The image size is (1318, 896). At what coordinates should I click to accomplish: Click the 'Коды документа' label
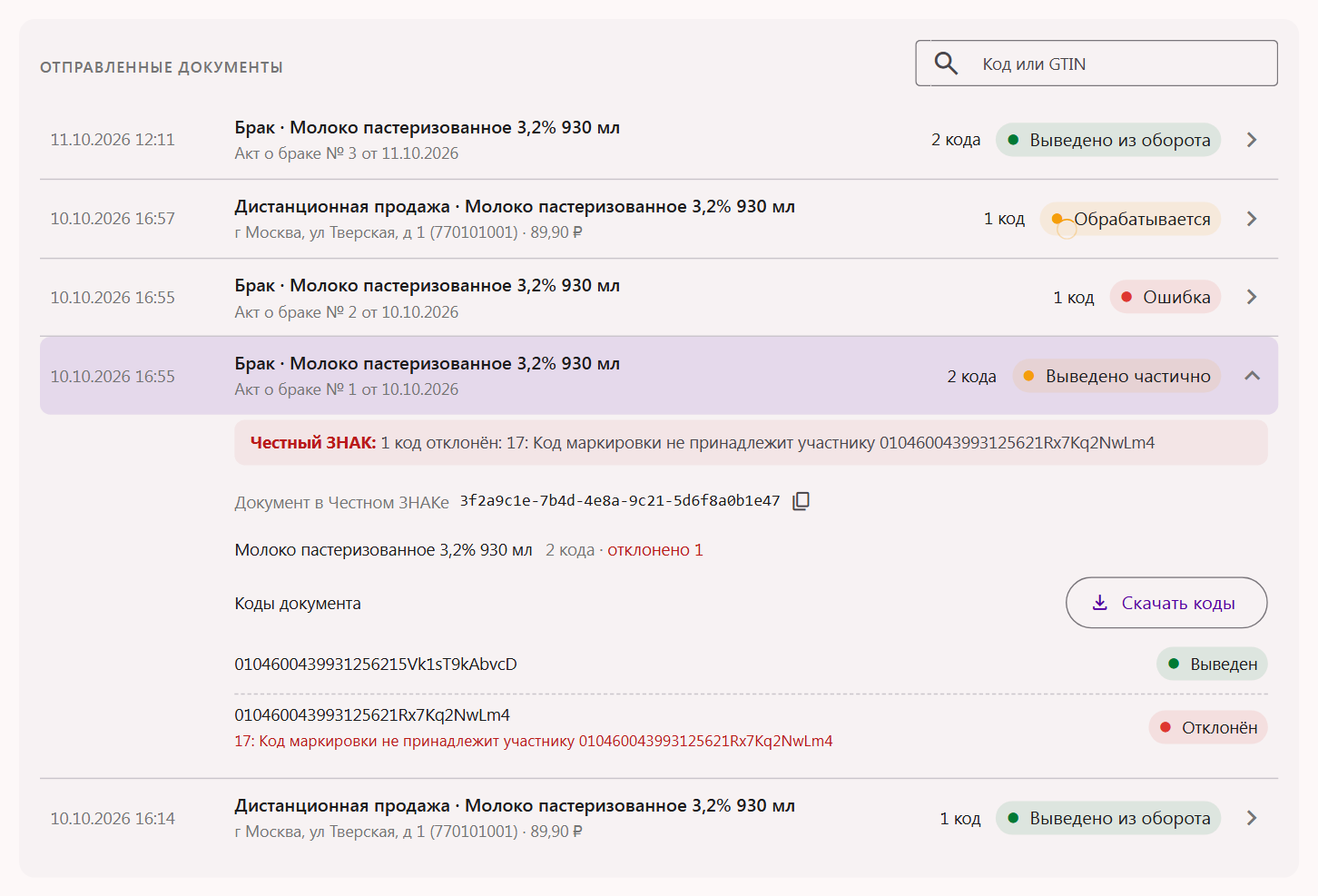point(298,604)
